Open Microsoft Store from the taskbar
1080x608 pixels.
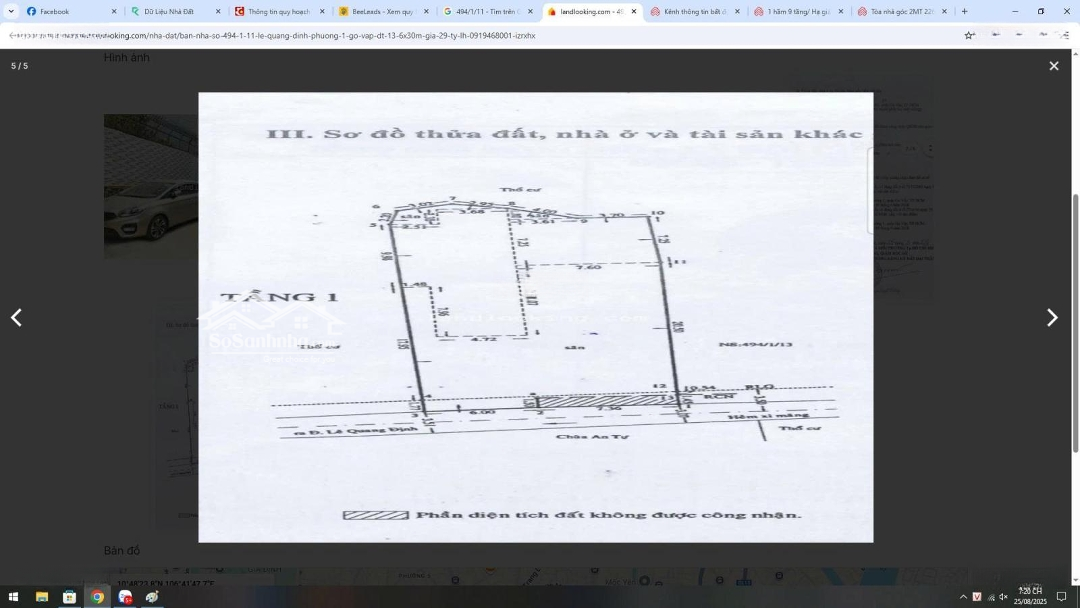69,597
